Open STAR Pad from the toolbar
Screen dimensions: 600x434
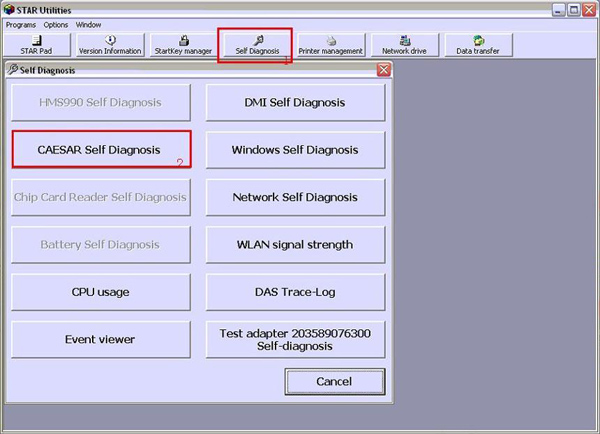[x=37, y=45]
